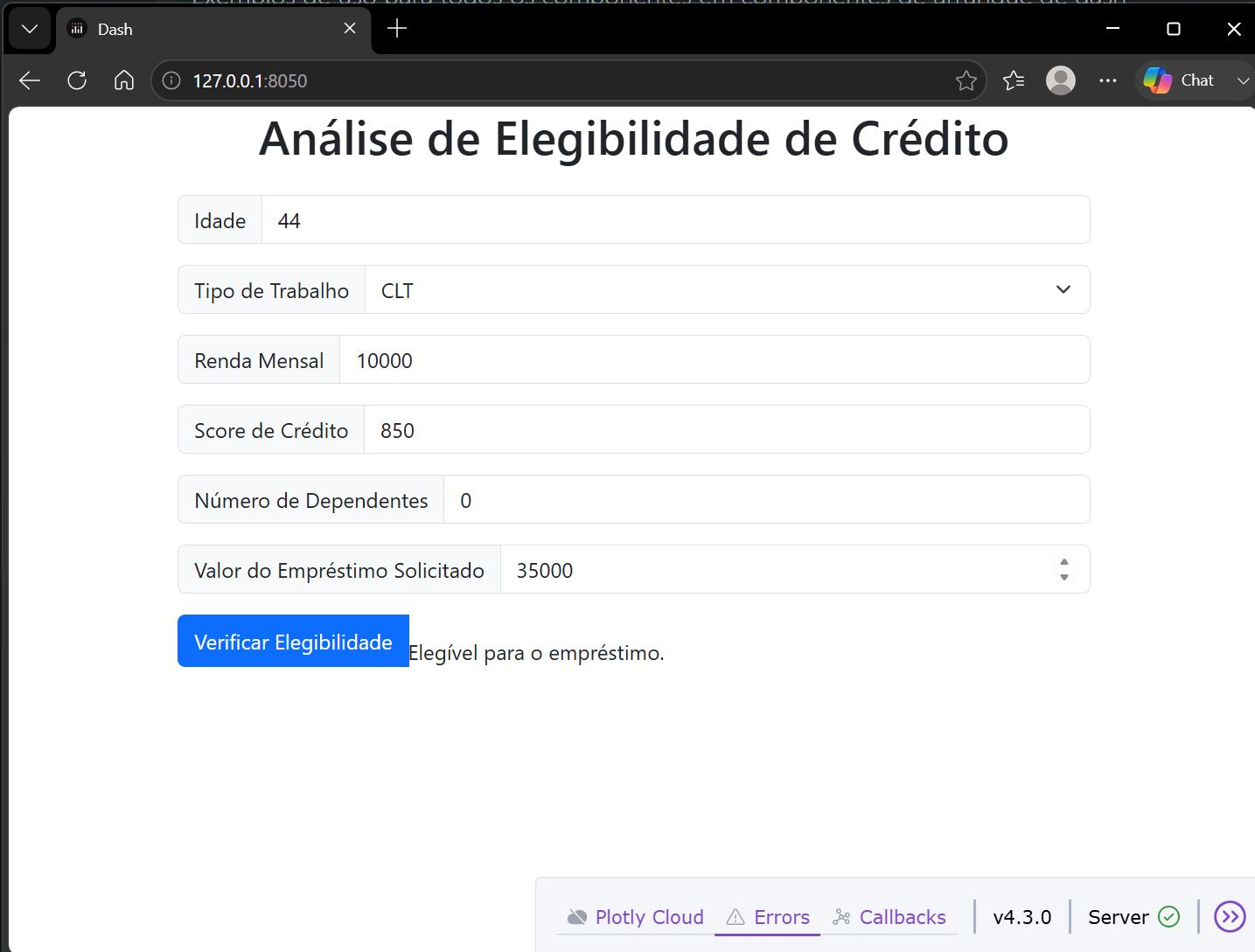The height and width of the screenshot is (952, 1255).
Task: Click the Renda Mensal label
Action: (259, 360)
